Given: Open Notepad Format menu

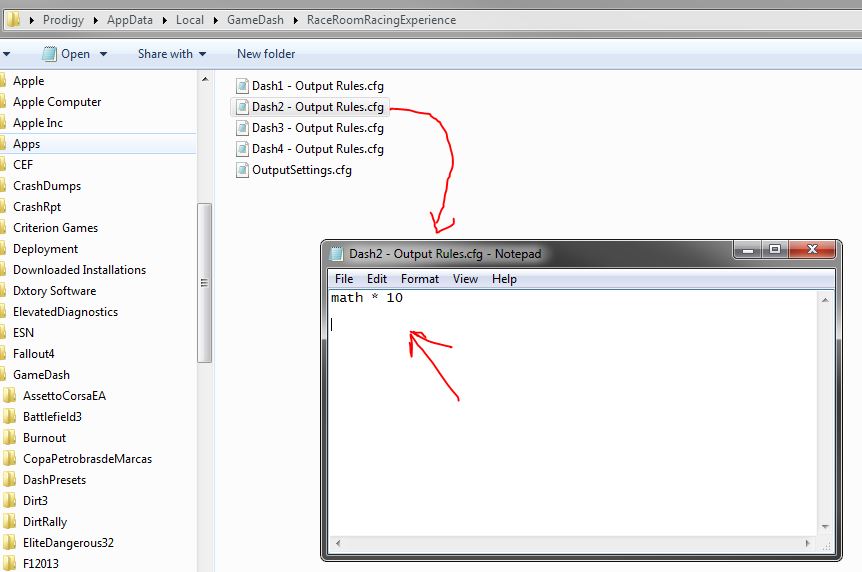Looking at the screenshot, I should tap(420, 279).
